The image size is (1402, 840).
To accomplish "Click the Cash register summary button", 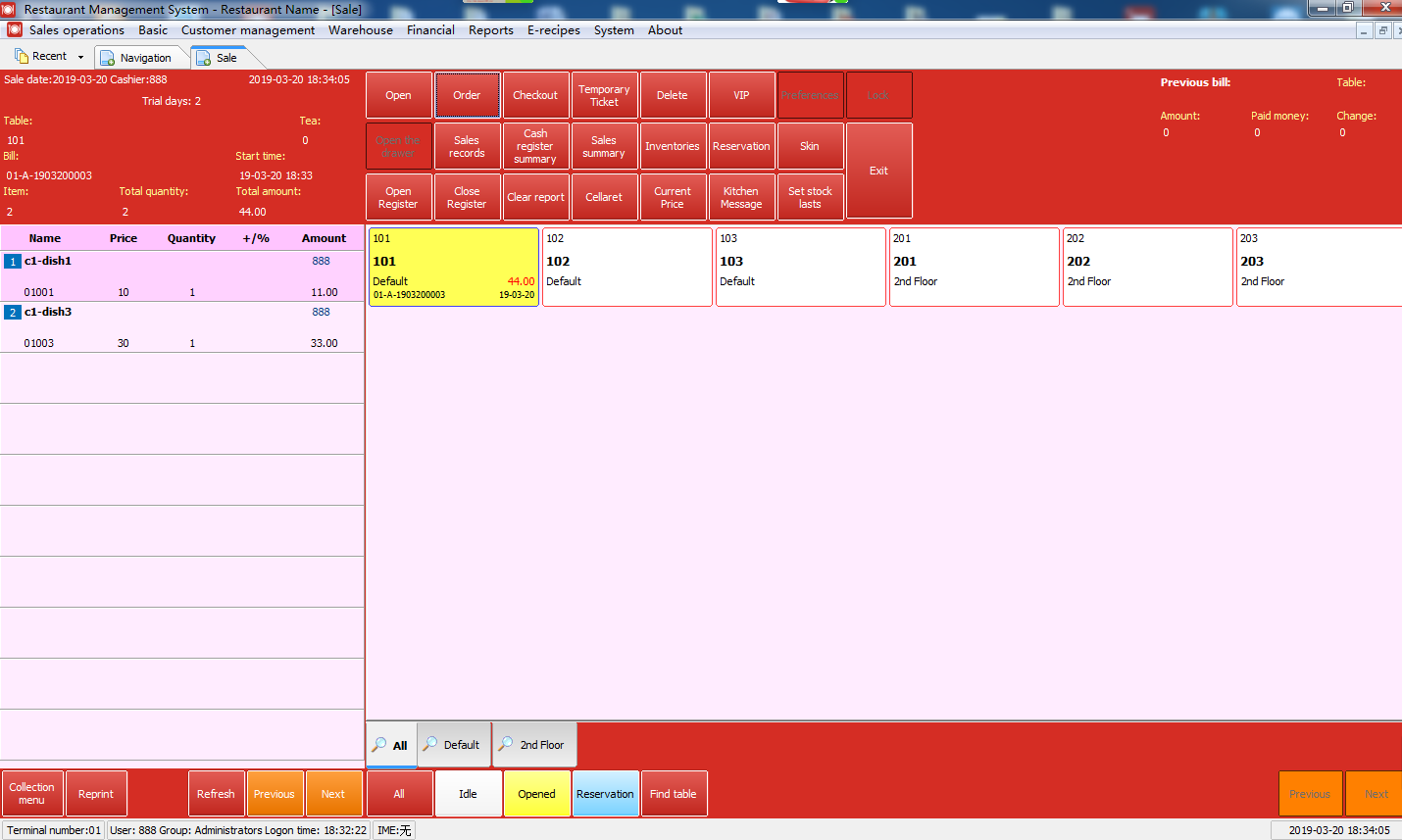I will click(x=535, y=146).
